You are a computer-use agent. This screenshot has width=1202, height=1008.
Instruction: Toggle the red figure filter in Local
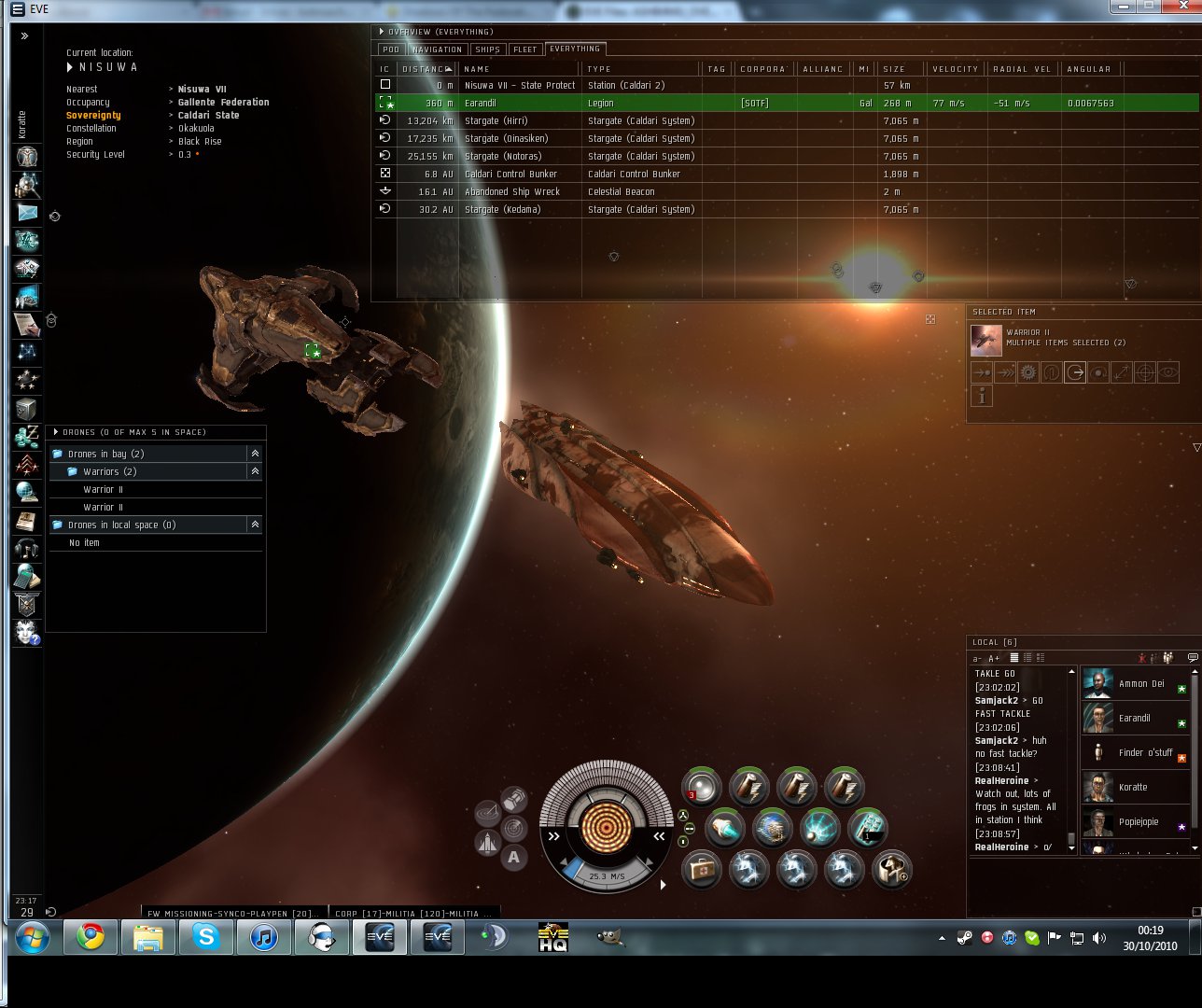tap(1141, 658)
